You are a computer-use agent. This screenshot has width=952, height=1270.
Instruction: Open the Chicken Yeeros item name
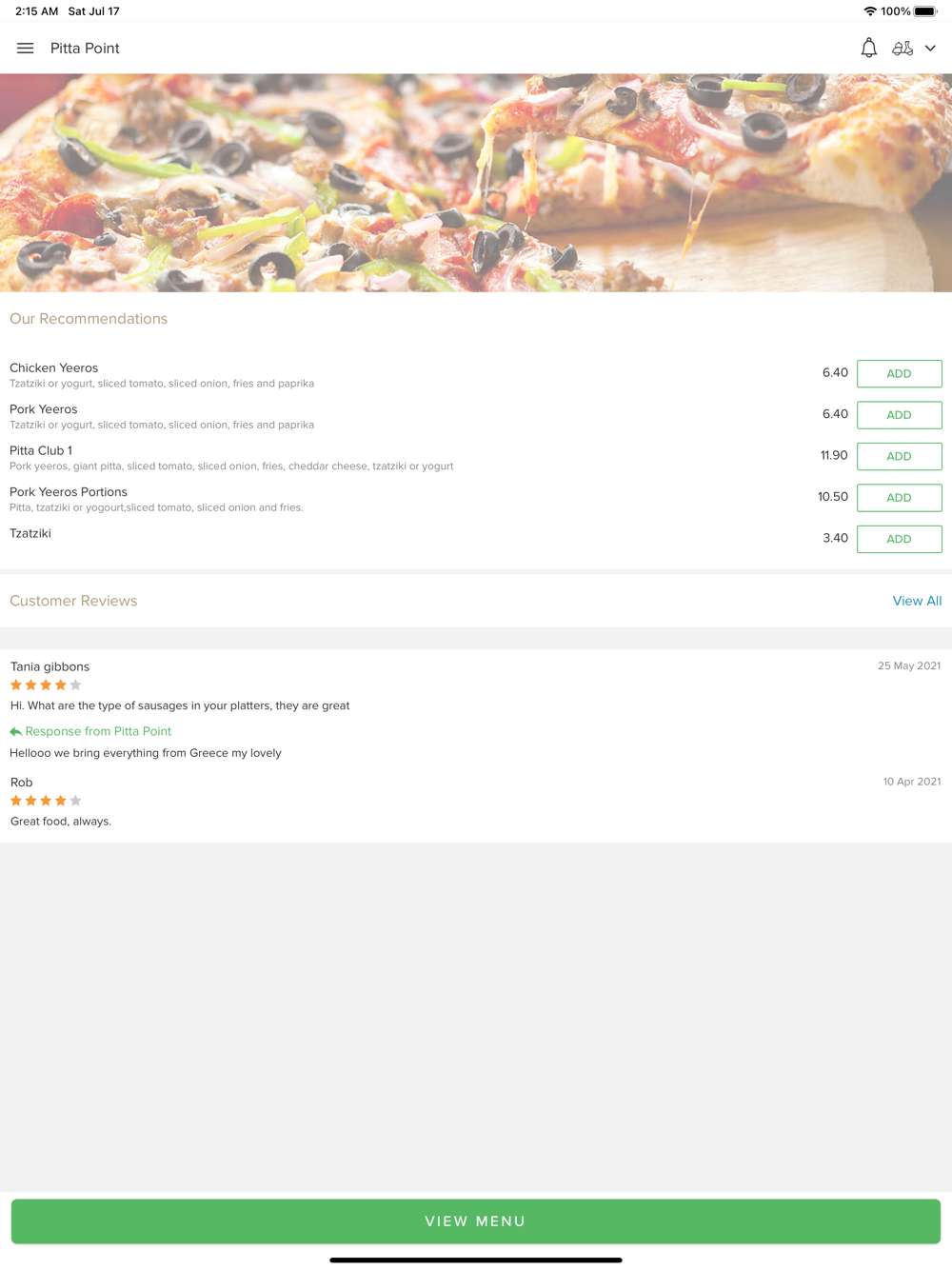[53, 368]
